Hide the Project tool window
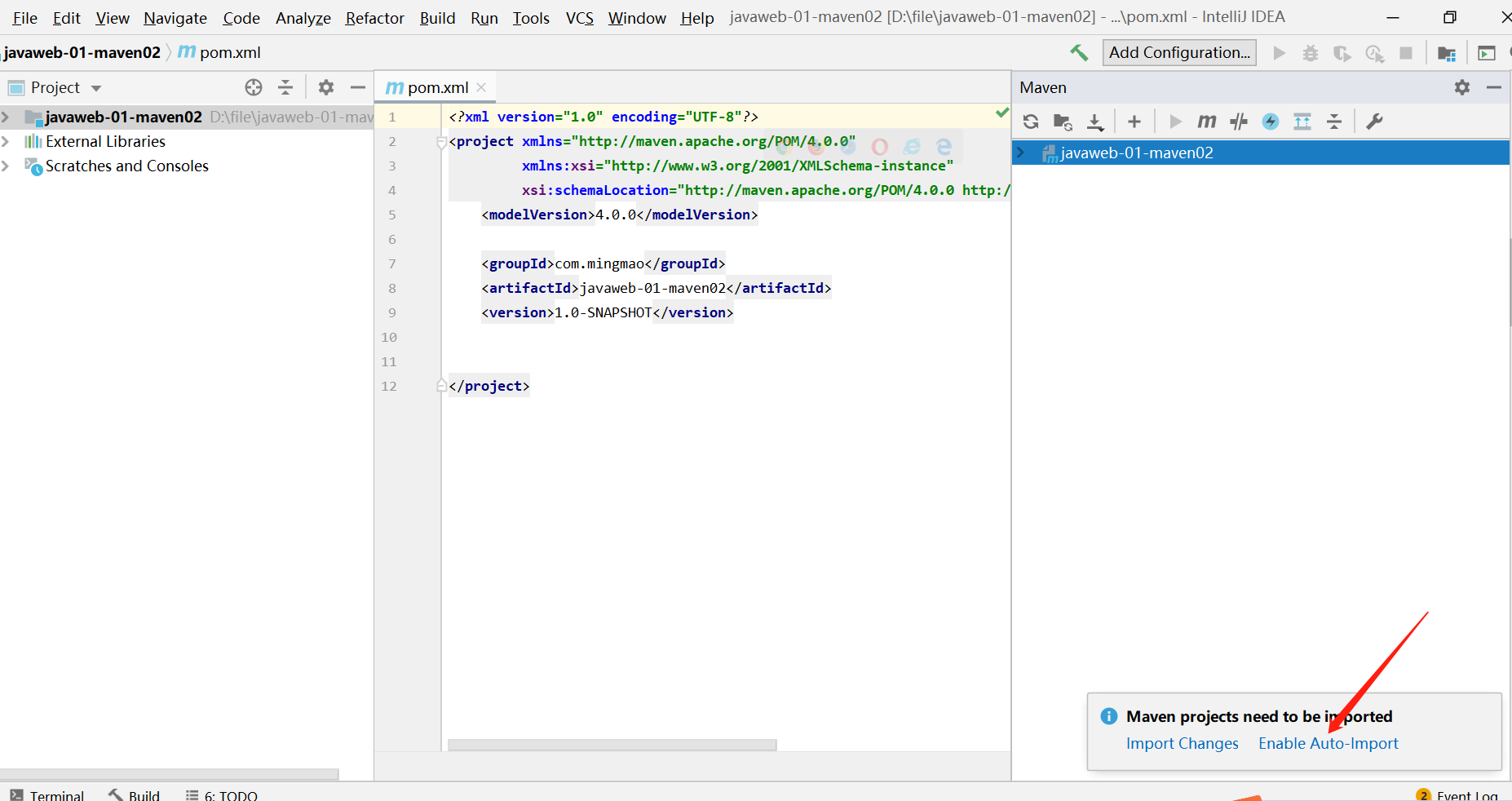 [x=357, y=87]
